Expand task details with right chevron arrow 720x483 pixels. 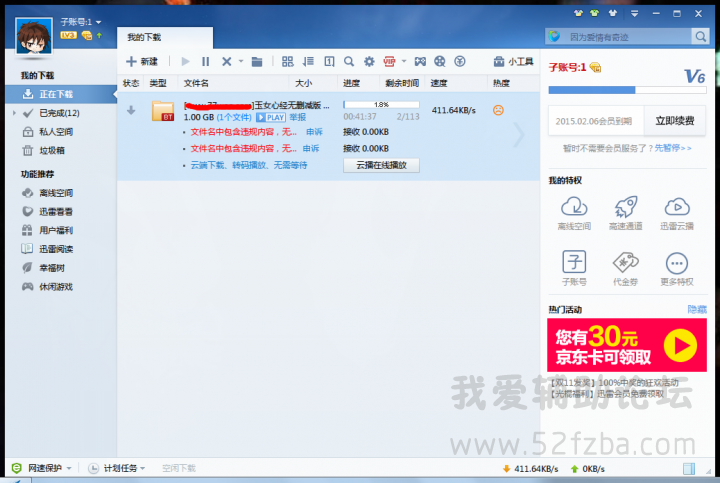click(x=519, y=135)
